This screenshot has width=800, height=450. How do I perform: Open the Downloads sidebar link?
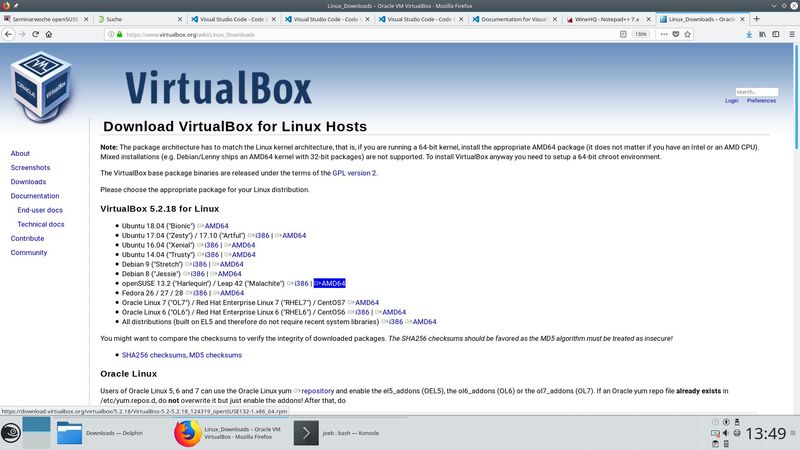[x=28, y=182]
